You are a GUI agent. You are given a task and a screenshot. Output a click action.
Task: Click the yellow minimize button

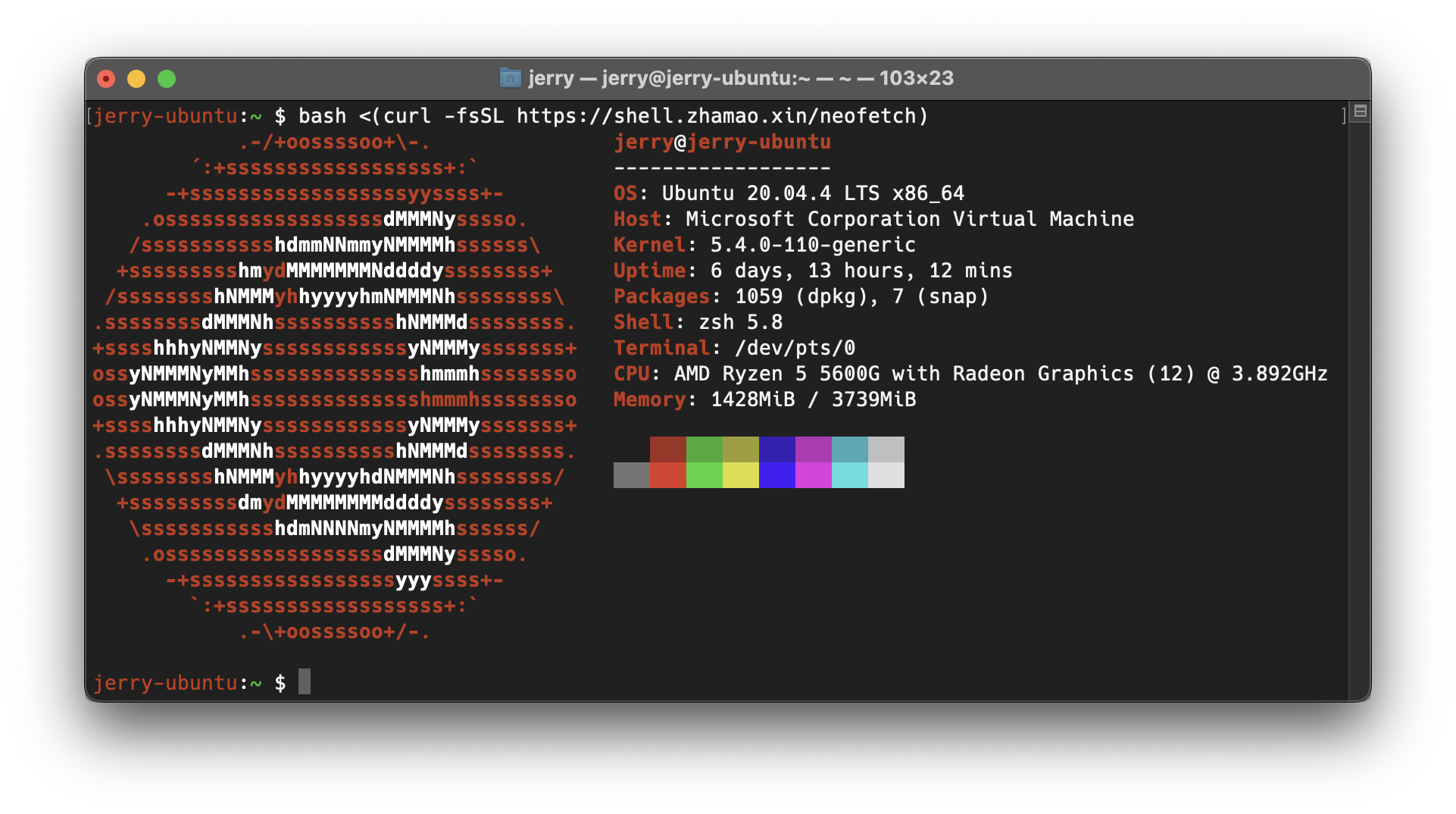click(136, 78)
